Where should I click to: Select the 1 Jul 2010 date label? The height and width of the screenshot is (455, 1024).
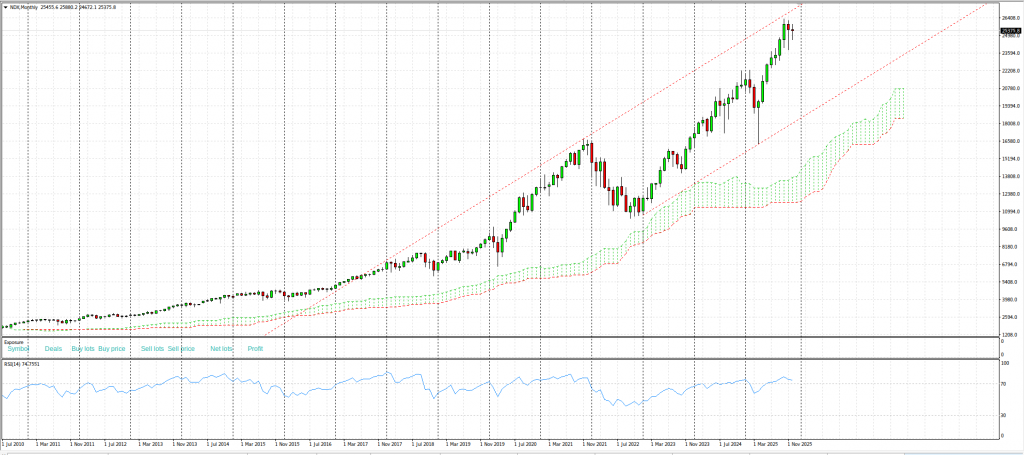pyautogui.click(x=14, y=442)
